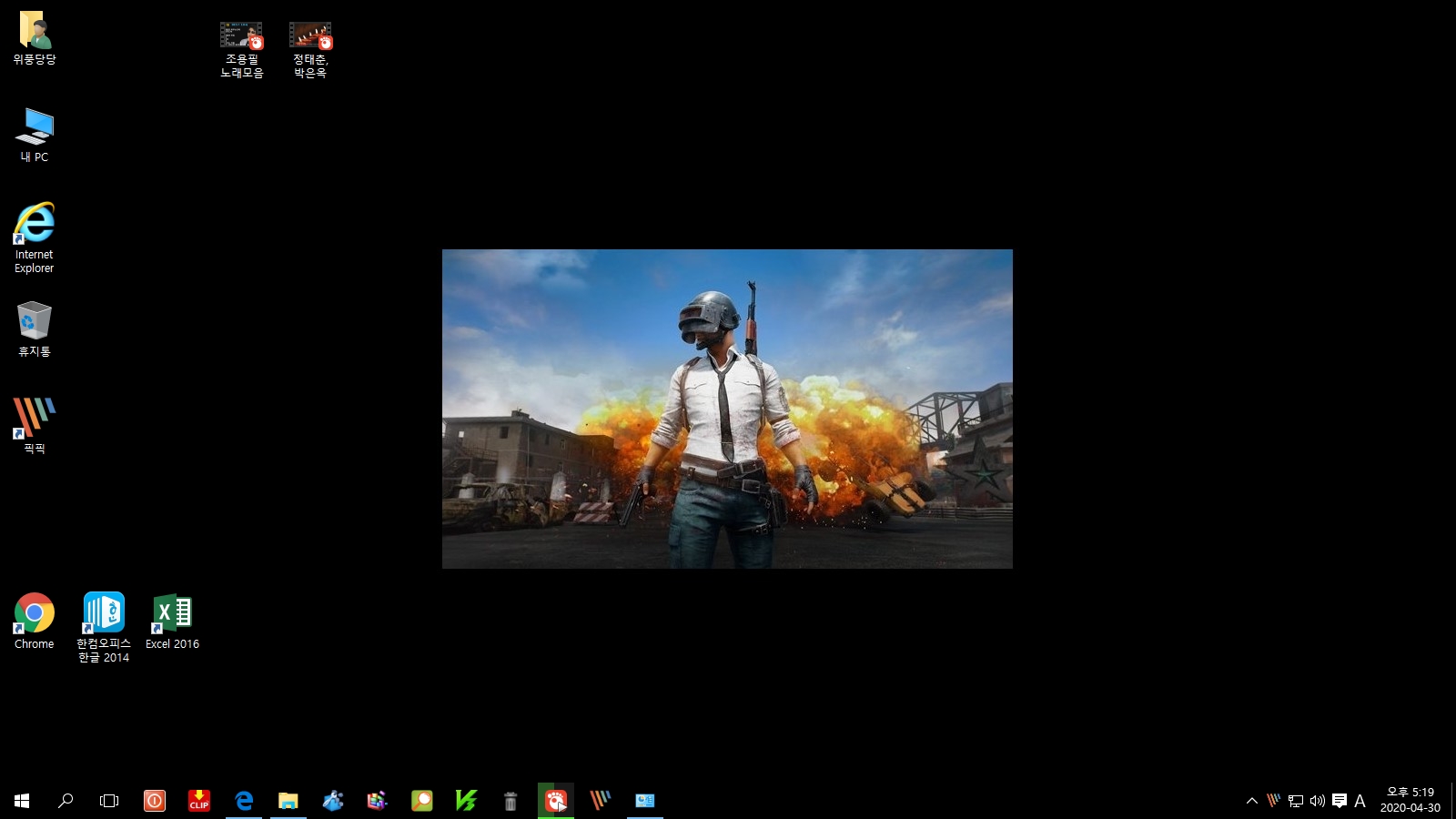The image size is (1456, 819).
Task: Open Microsoft Edge from the taskbar
Action: click(x=244, y=801)
